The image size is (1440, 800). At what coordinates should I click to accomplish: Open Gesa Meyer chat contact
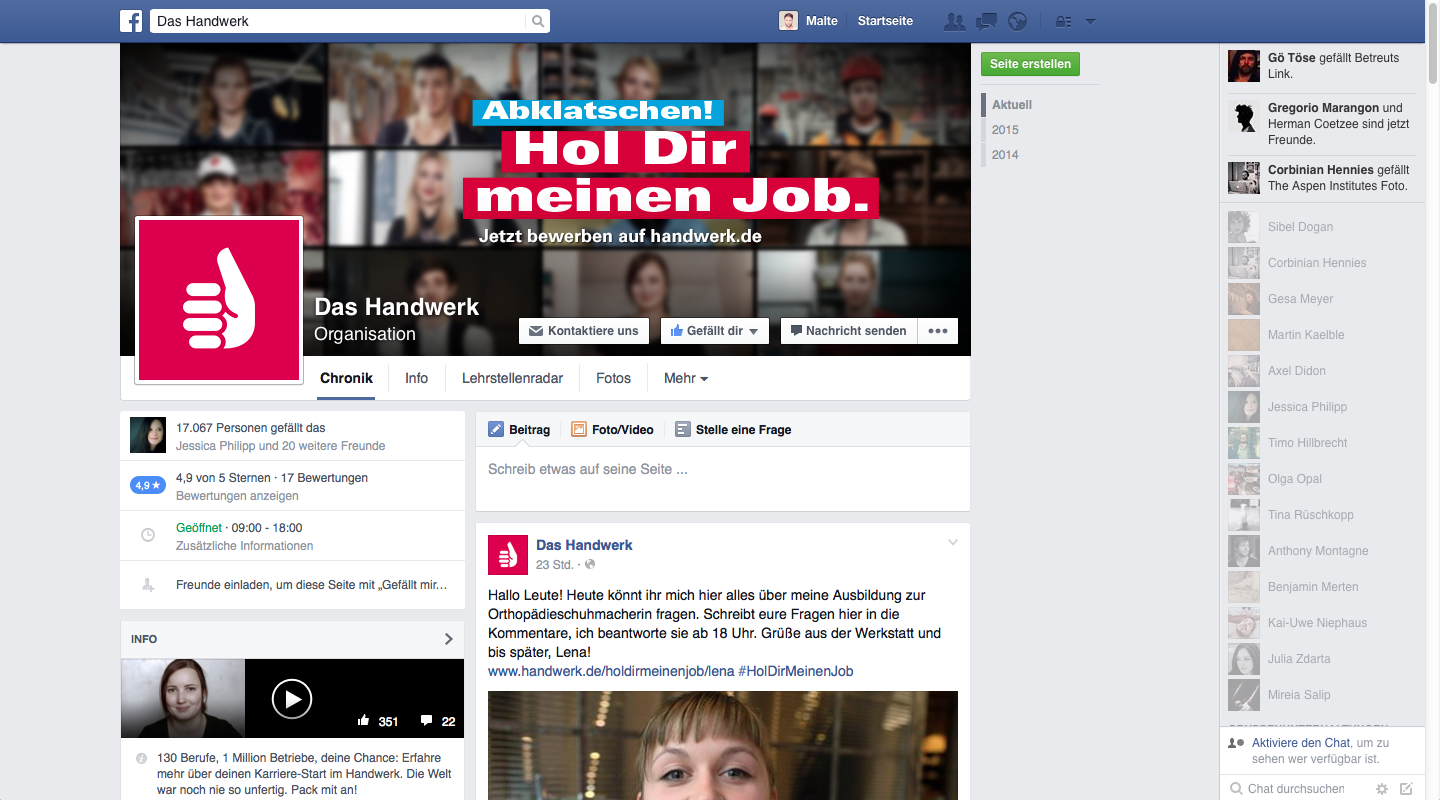[1322, 299]
